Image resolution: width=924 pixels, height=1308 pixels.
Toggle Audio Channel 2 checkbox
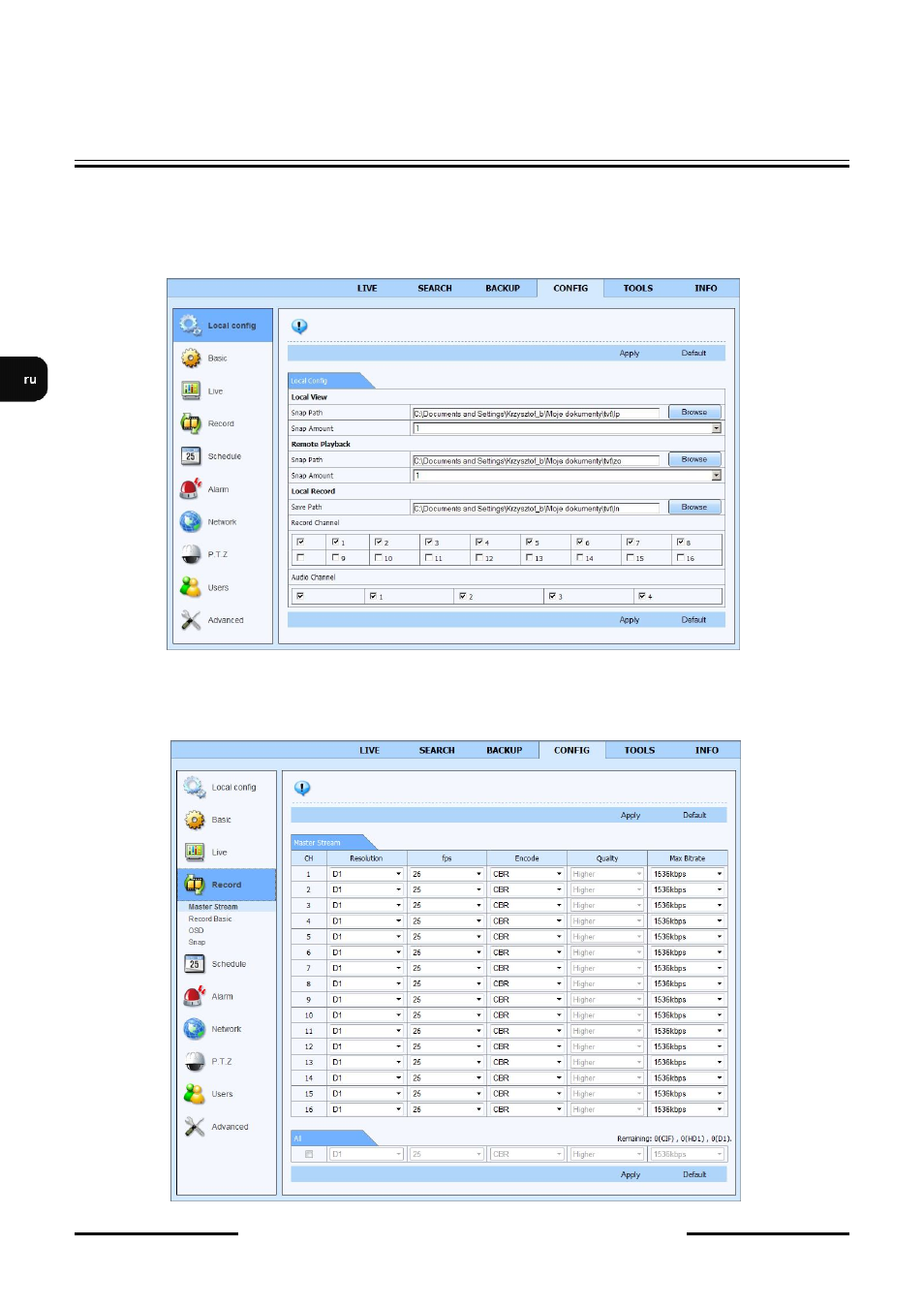[x=462, y=596]
